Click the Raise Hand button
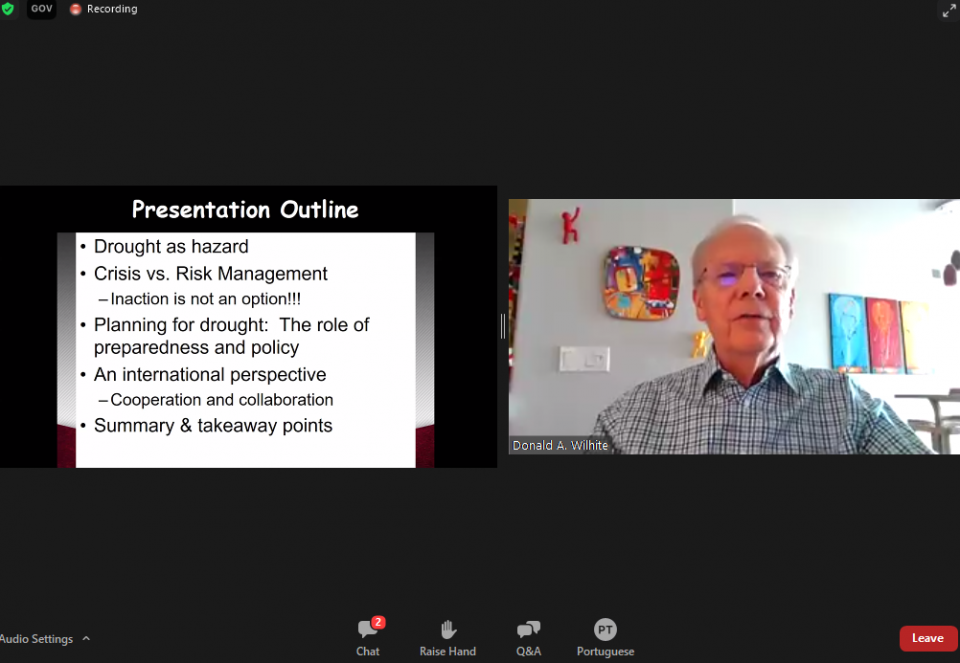960x663 pixels. [448, 639]
